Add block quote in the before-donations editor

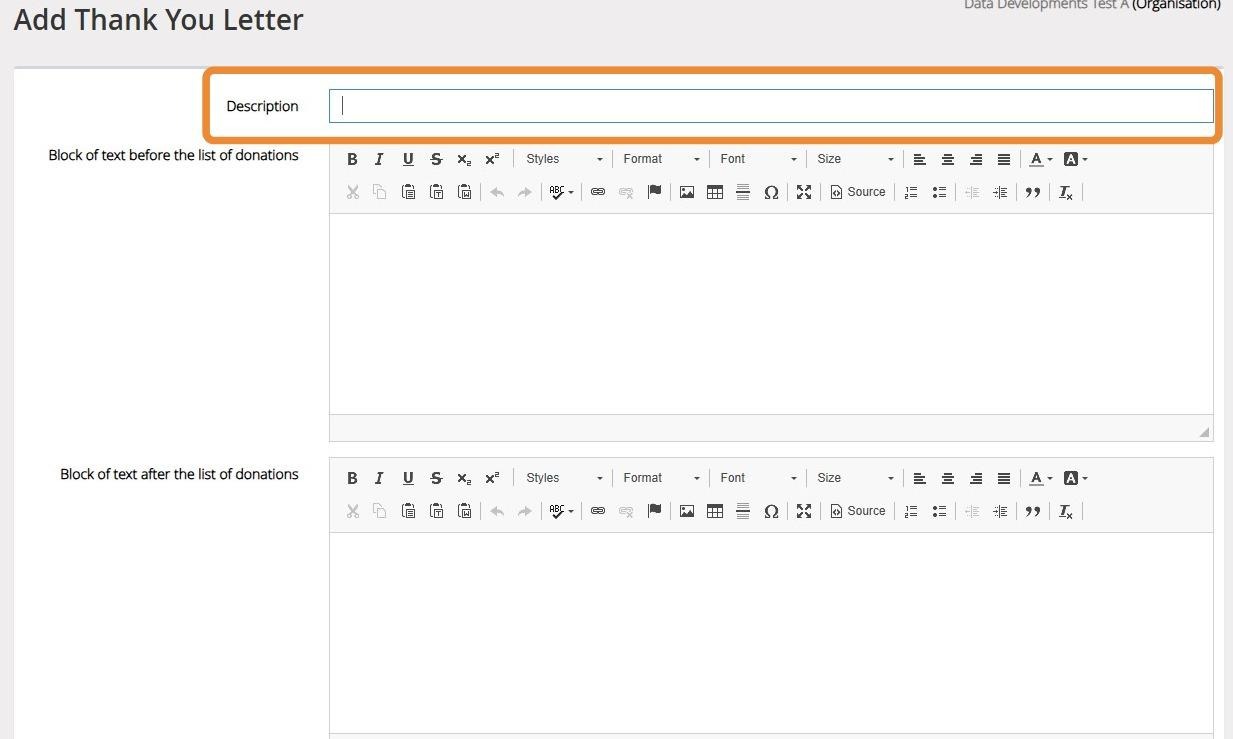click(x=1033, y=192)
